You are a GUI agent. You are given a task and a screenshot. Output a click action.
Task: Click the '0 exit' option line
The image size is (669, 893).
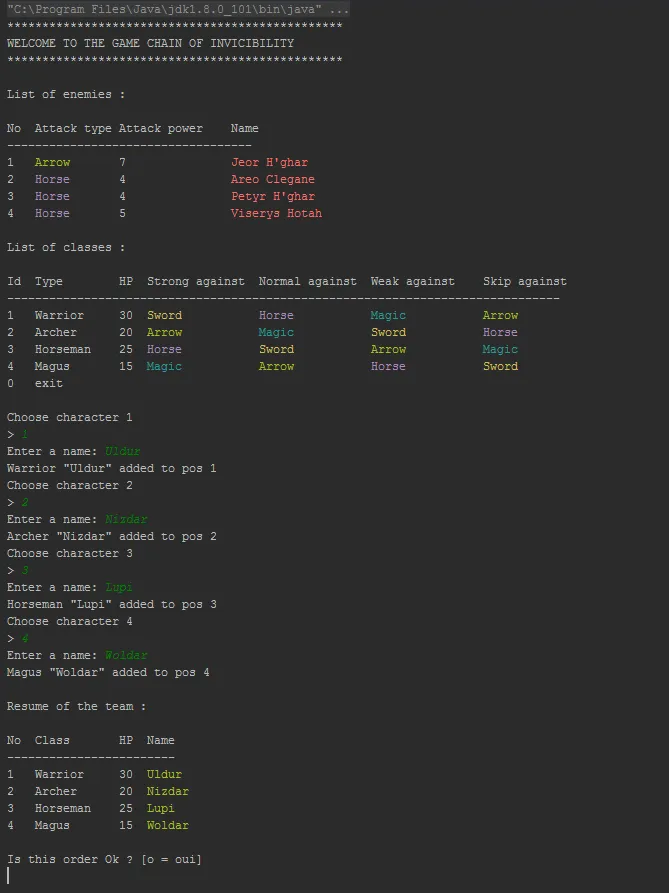tap(35, 383)
